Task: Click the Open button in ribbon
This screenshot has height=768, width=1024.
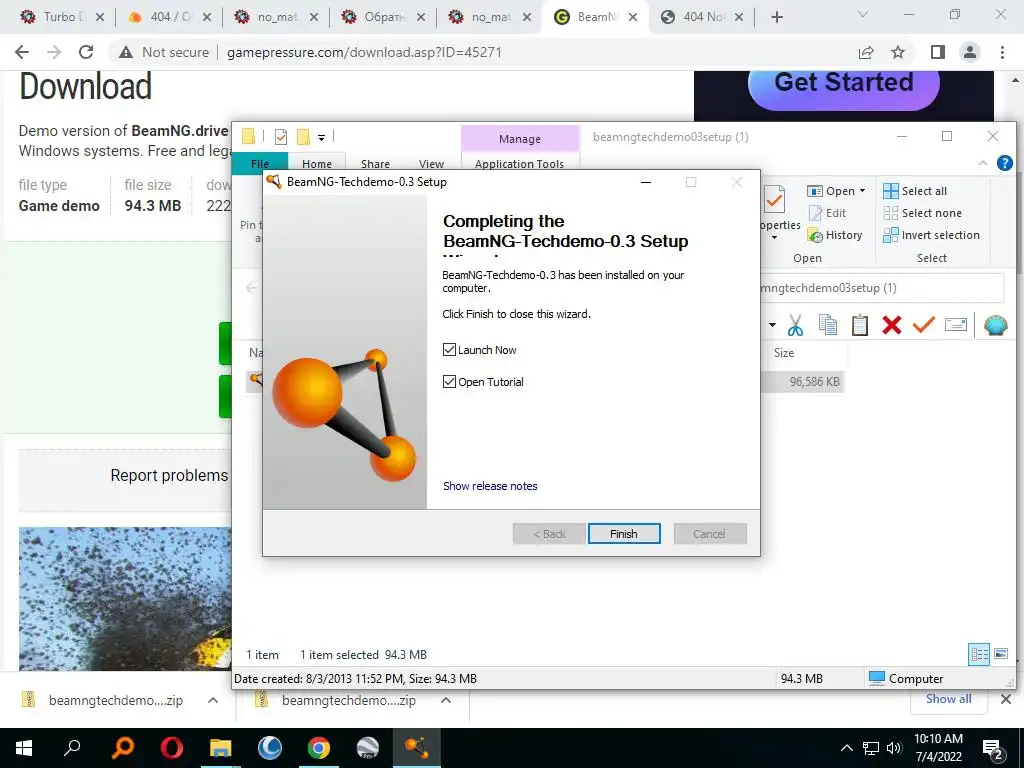Action: point(831,191)
